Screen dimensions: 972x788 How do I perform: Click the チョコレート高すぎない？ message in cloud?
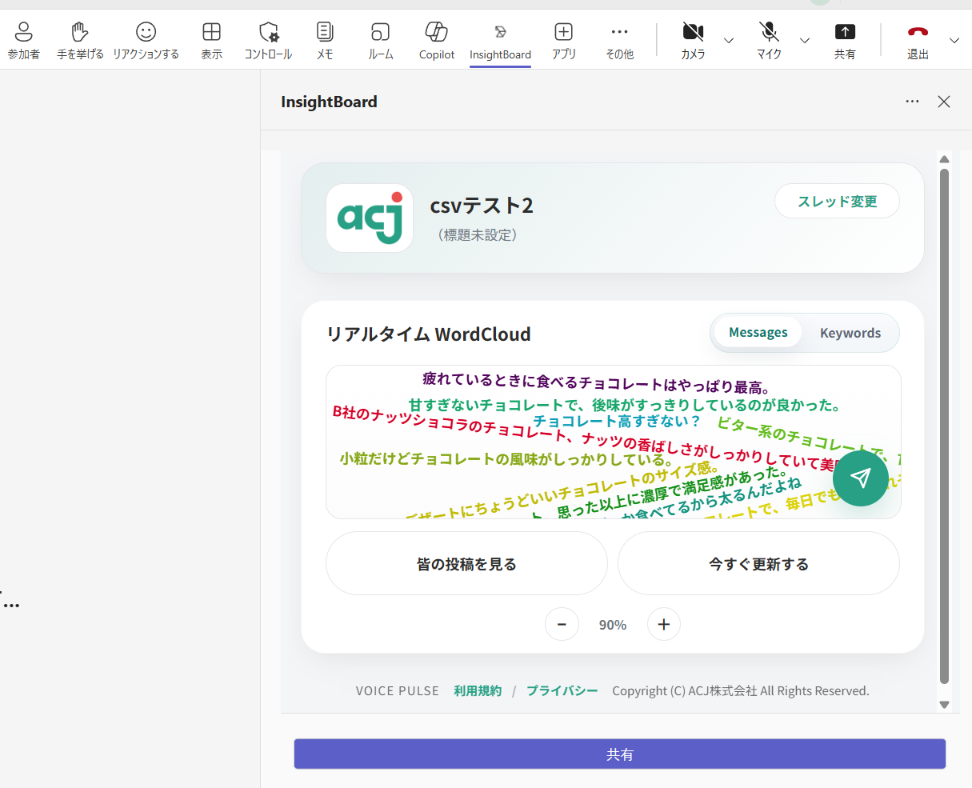616,421
